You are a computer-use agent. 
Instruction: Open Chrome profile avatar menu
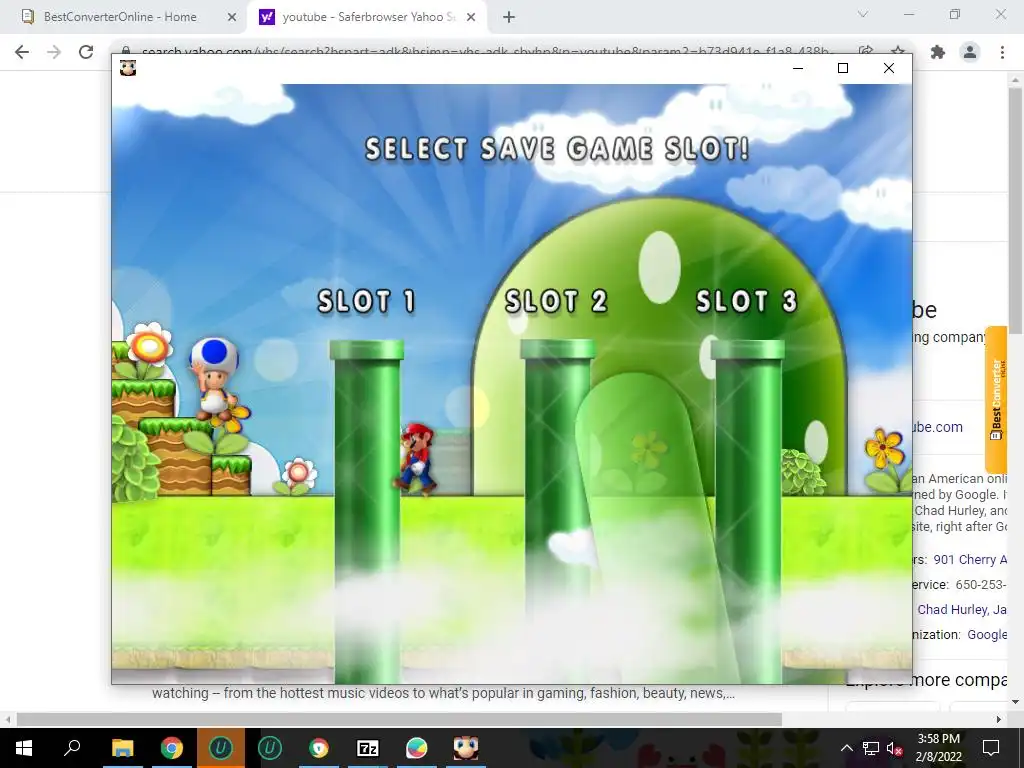coord(970,52)
